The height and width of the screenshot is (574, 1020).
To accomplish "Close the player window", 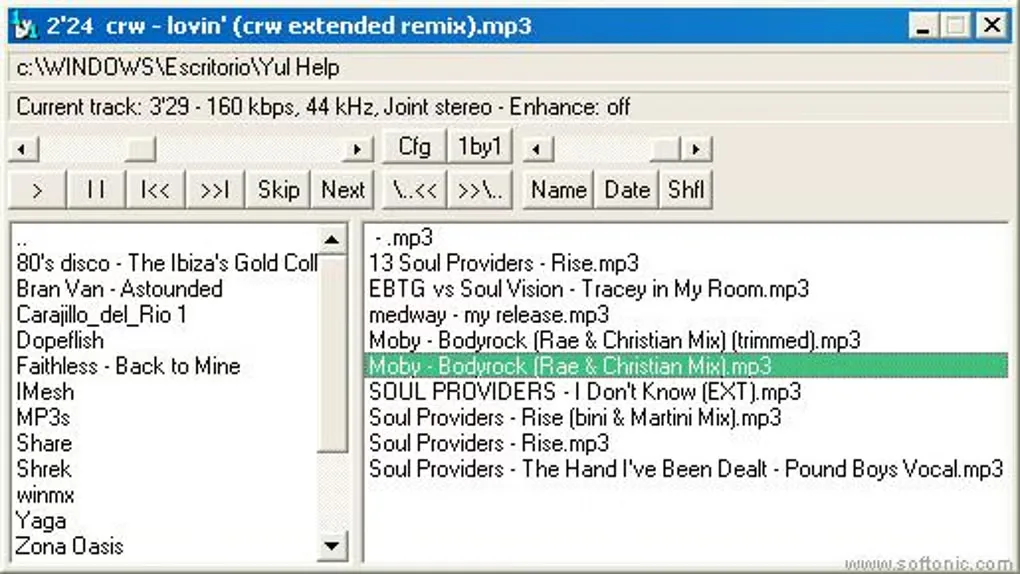I will (992, 26).
